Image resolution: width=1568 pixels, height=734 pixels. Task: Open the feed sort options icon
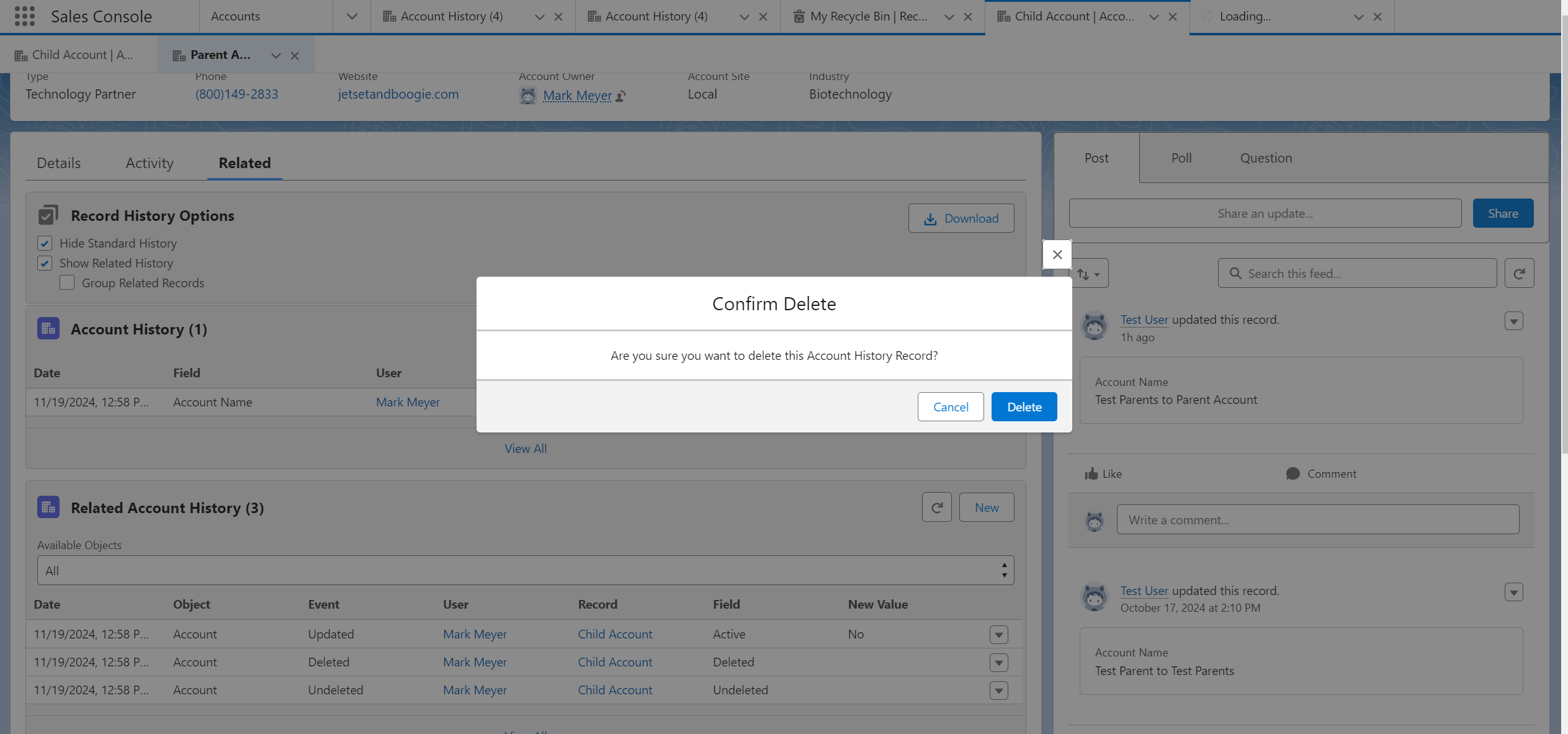click(1088, 274)
